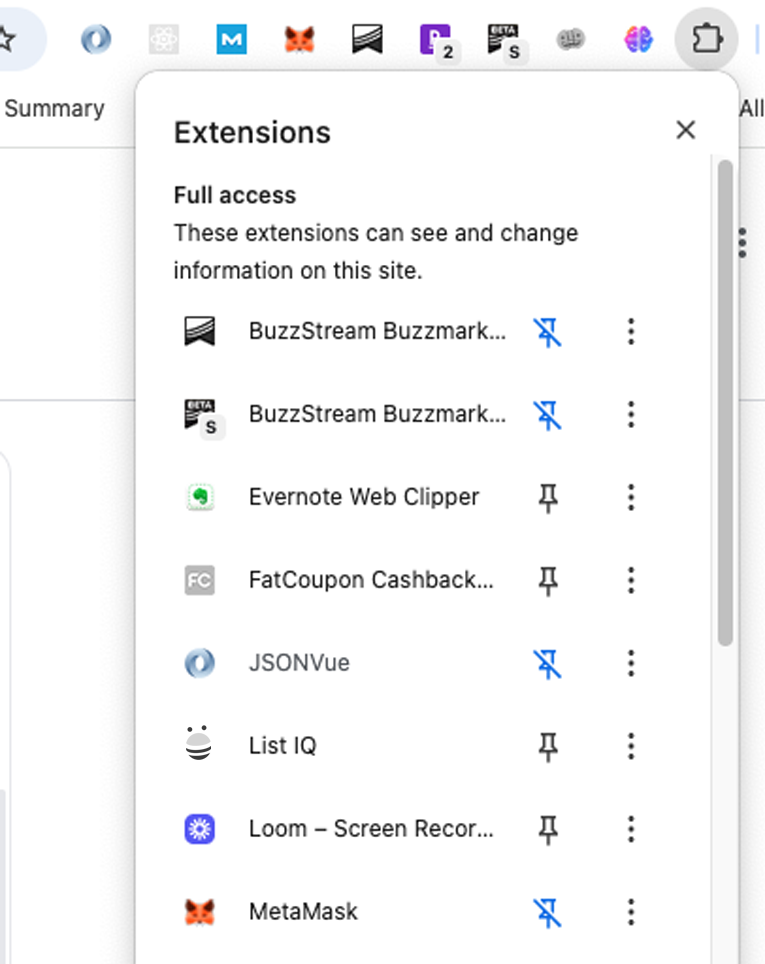Open more options for BuzzStream BETA extension

point(631,415)
